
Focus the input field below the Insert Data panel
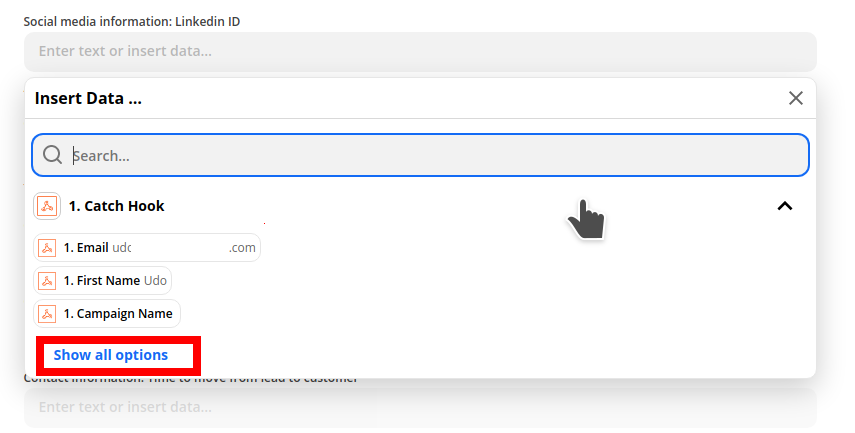tap(420, 407)
